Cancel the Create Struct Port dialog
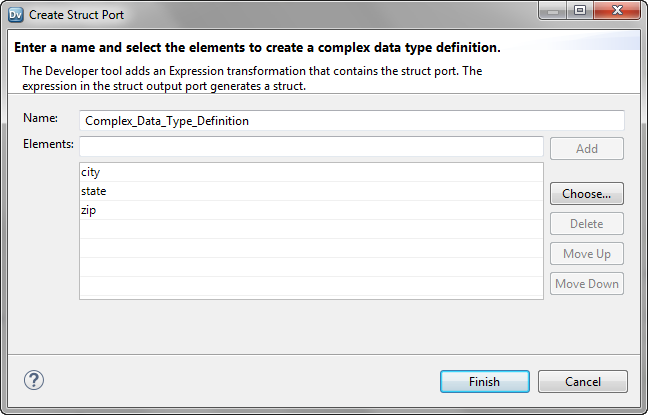Viewport: 648px width, 415px height. point(582,382)
